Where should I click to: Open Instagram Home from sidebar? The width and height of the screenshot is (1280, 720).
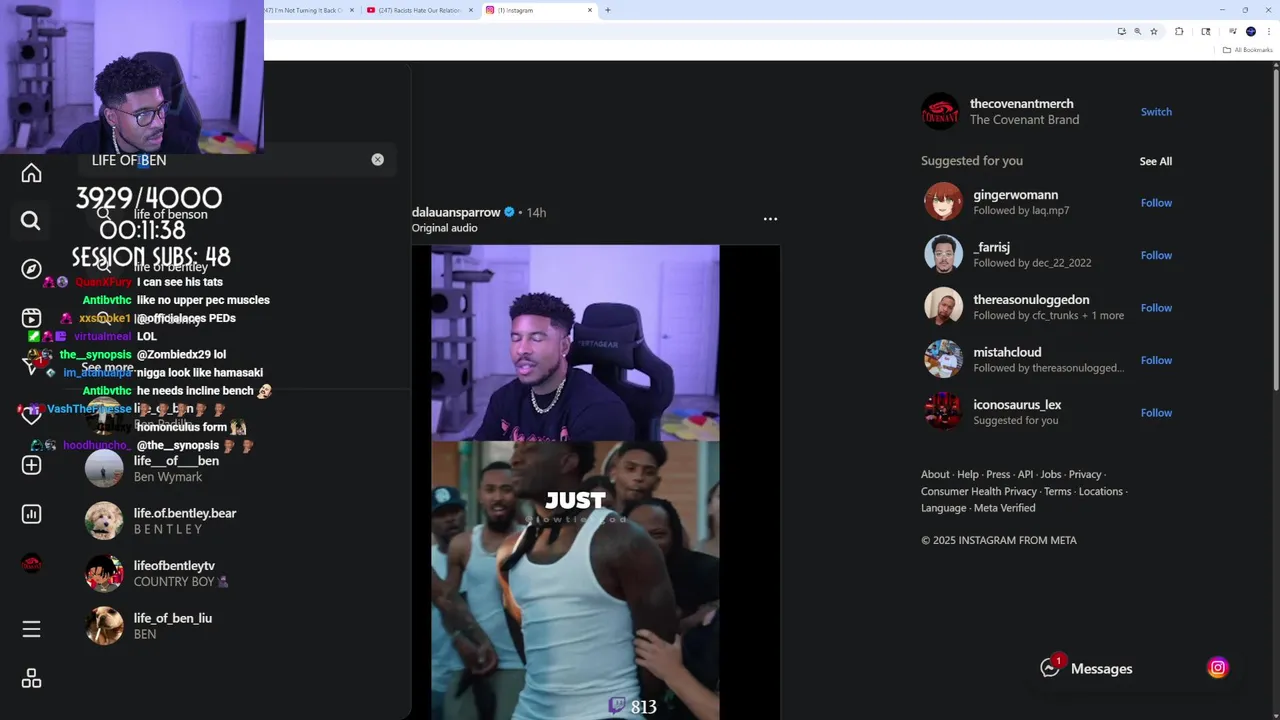pyautogui.click(x=31, y=173)
